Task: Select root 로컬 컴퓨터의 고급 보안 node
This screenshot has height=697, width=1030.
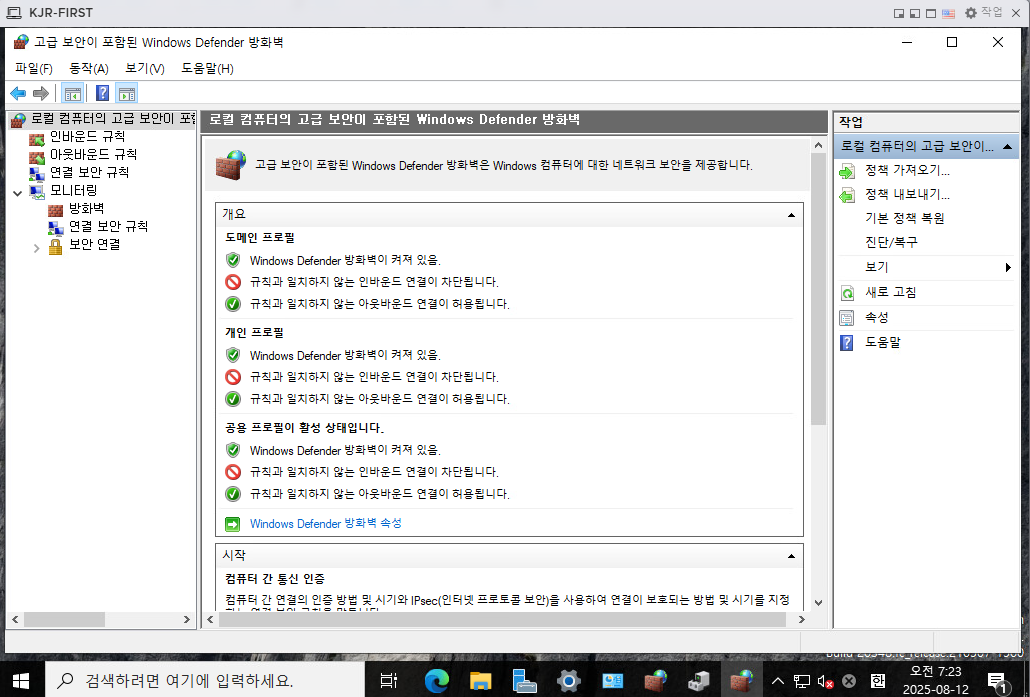Action: click(x=113, y=119)
